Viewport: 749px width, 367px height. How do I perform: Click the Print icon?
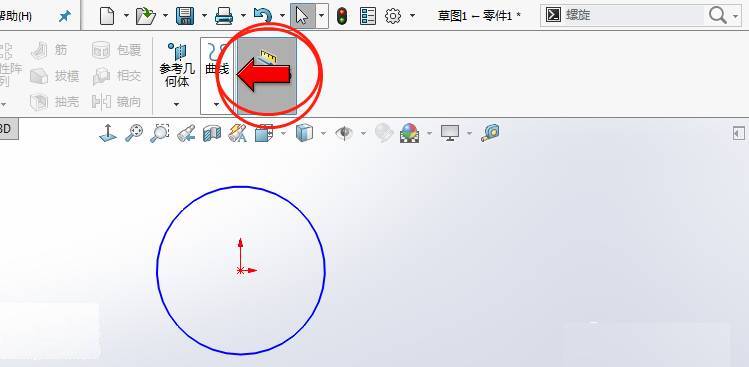tap(224, 16)
